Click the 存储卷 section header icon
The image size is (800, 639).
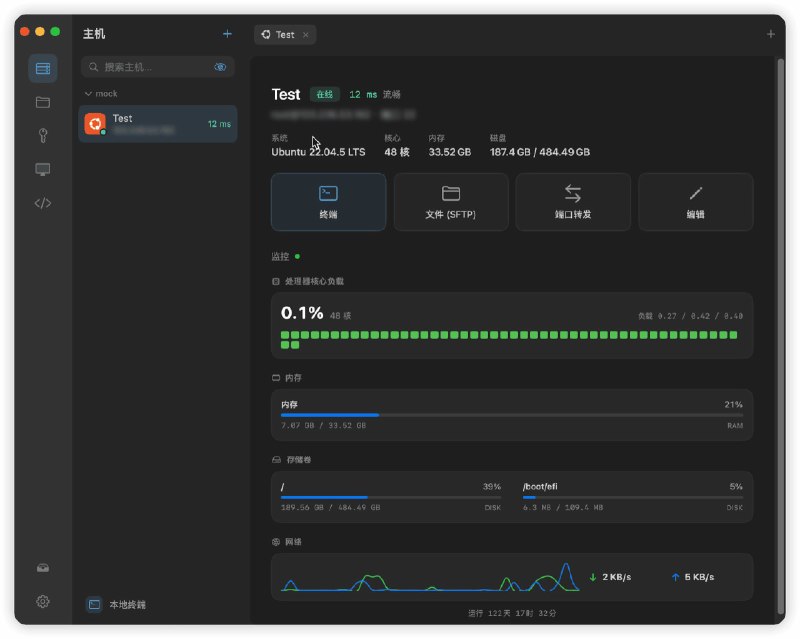(x=277, y=460)
